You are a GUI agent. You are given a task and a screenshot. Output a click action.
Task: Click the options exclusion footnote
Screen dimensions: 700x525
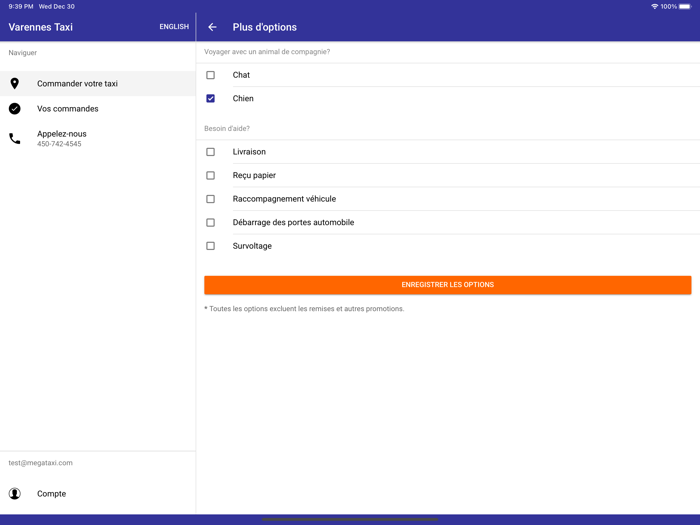304,308
